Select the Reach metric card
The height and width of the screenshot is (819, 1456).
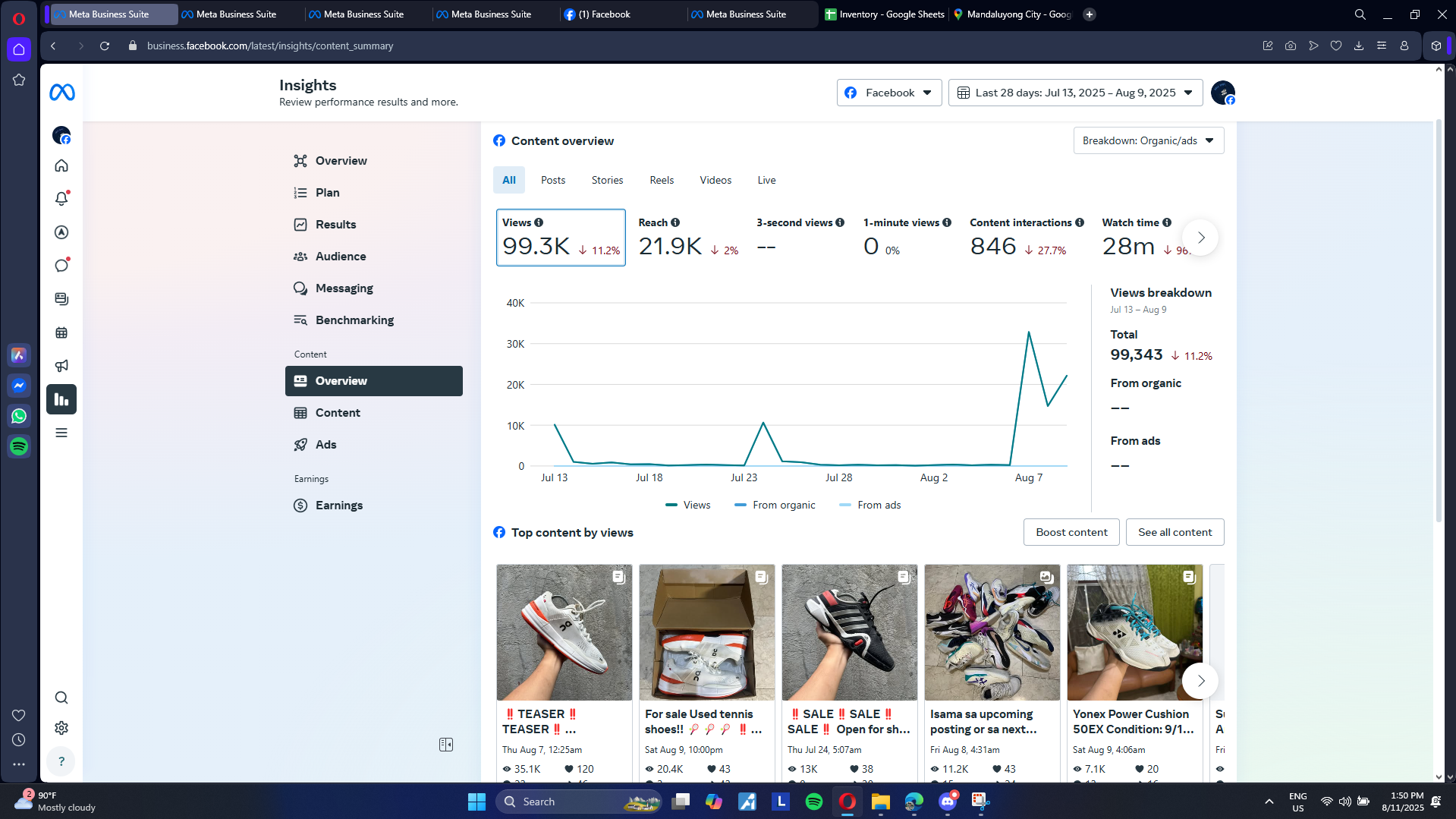[x=687, y=238]
